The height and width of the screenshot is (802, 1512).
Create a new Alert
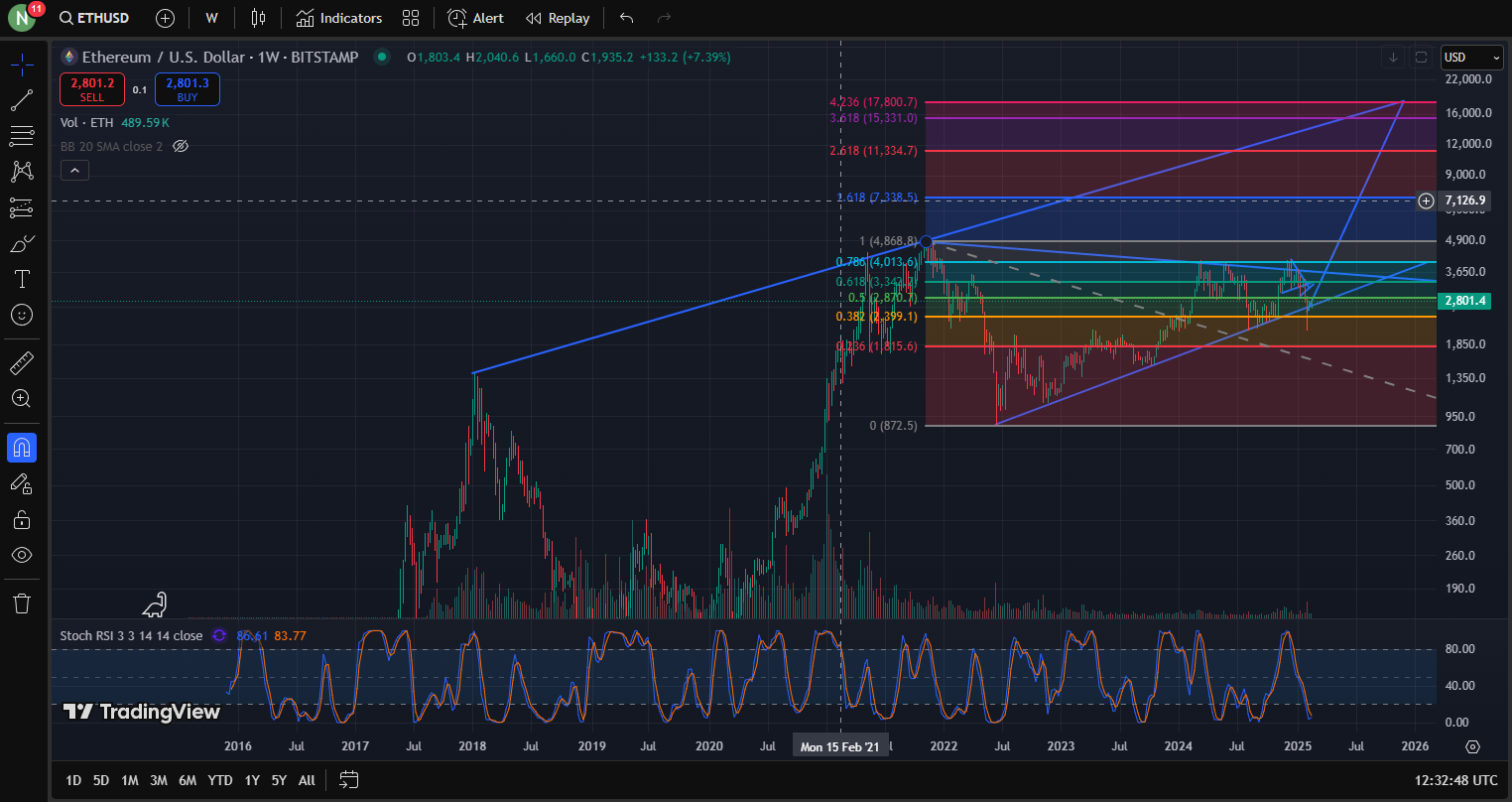click(x=475, y=18)
